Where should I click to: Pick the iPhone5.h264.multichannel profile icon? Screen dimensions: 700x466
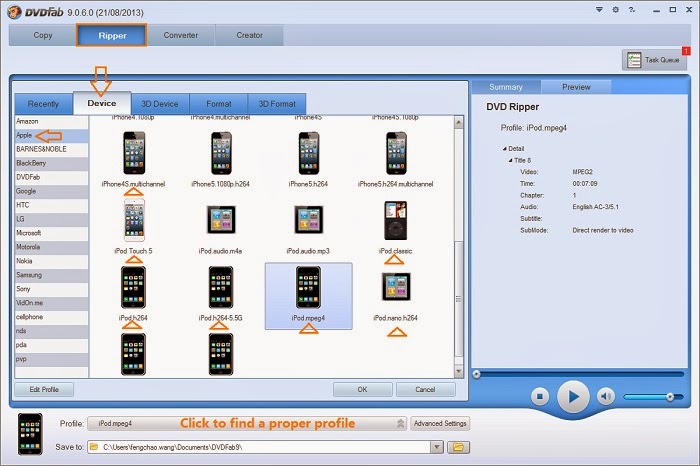coord(396,153)
